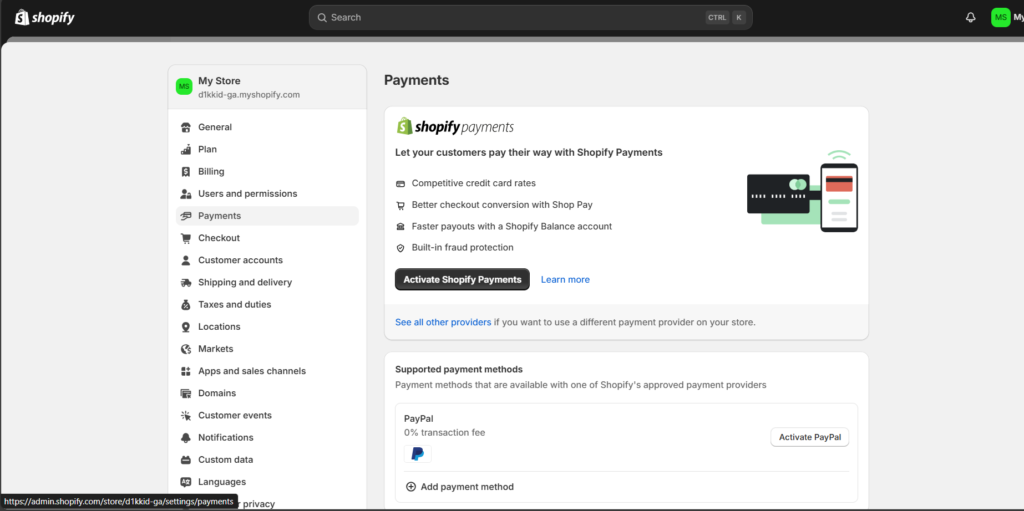Click the Locations pin icon
This screenshot has height=511, width=1024.
[185, 327]
